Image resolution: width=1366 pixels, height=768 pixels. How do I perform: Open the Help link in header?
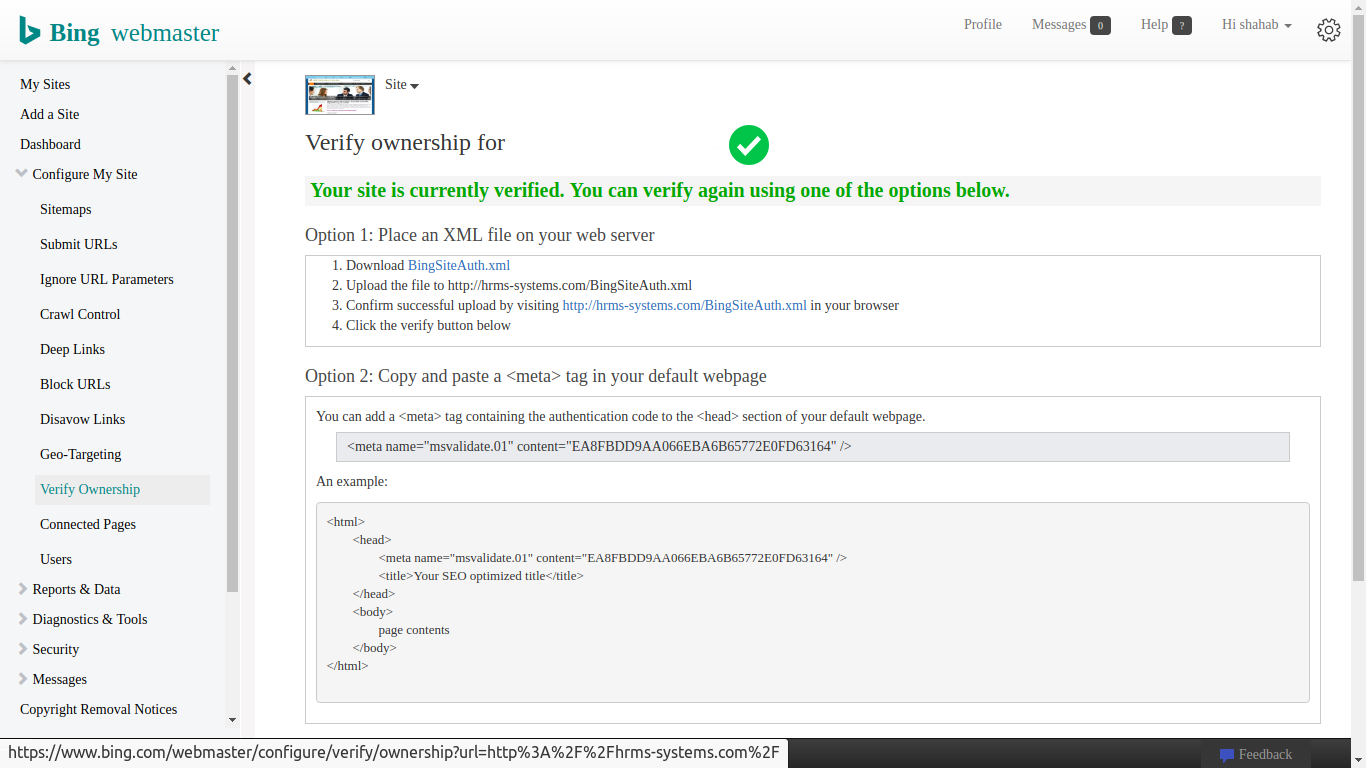pyautogui.click(x=1154, y=25)
